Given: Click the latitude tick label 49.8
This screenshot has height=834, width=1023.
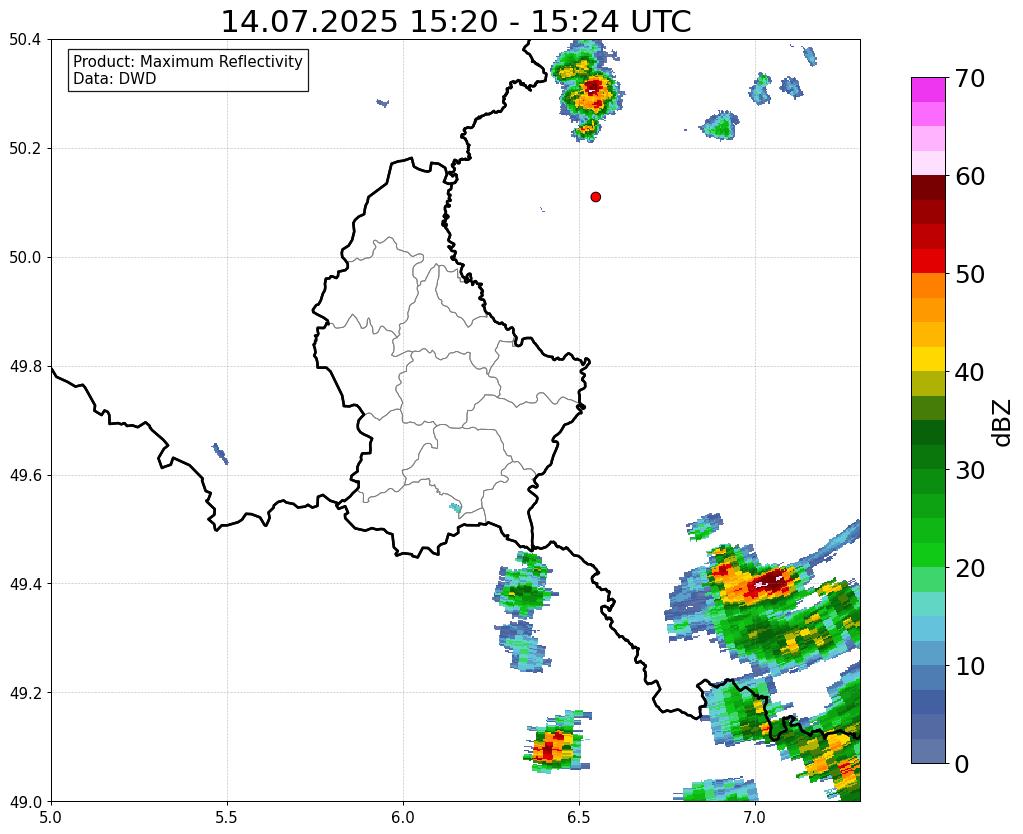Looking at the screenshot, I should 25,366.
